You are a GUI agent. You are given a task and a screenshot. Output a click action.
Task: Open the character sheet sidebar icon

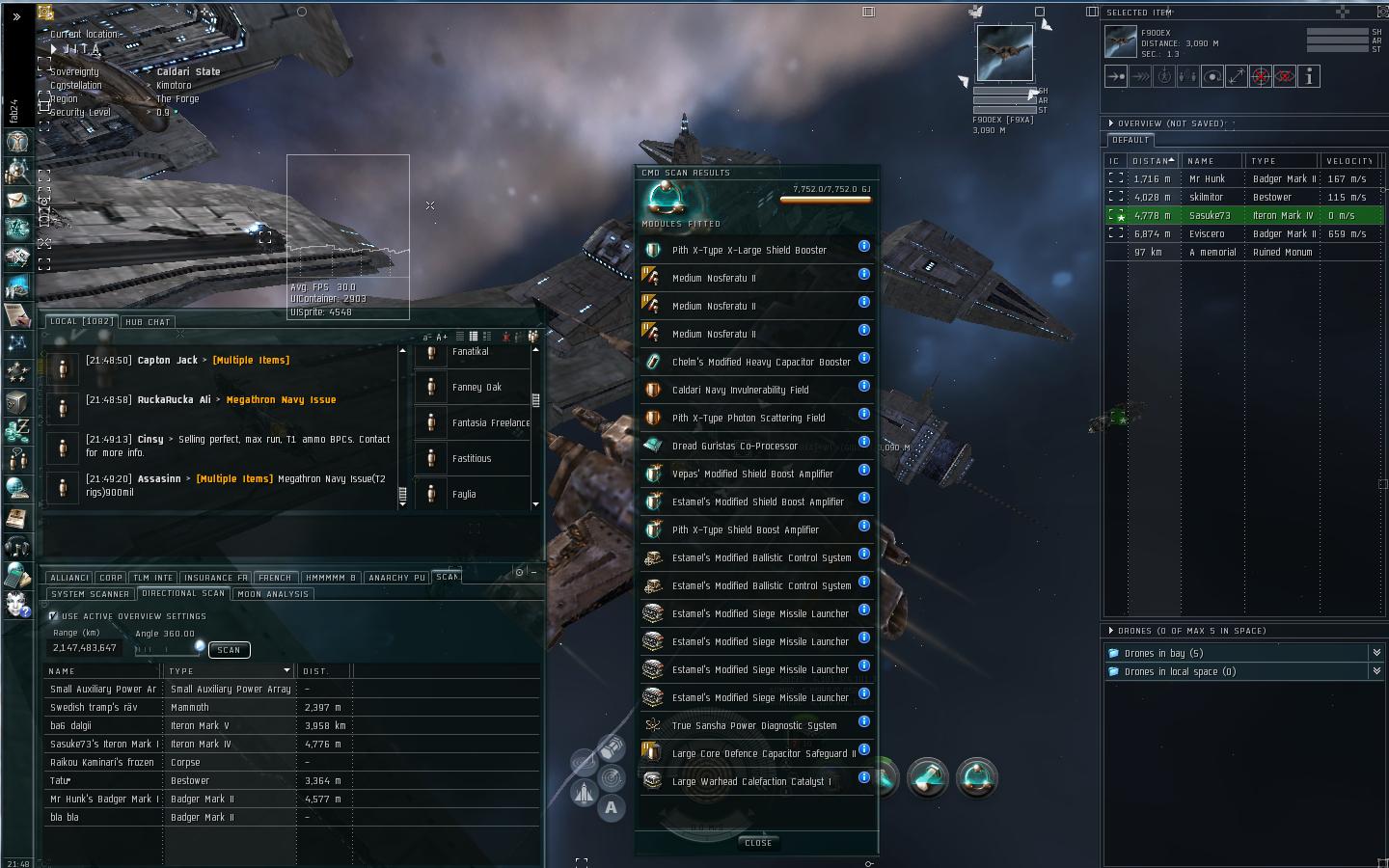pyautogui.click(x=17, y=141)
